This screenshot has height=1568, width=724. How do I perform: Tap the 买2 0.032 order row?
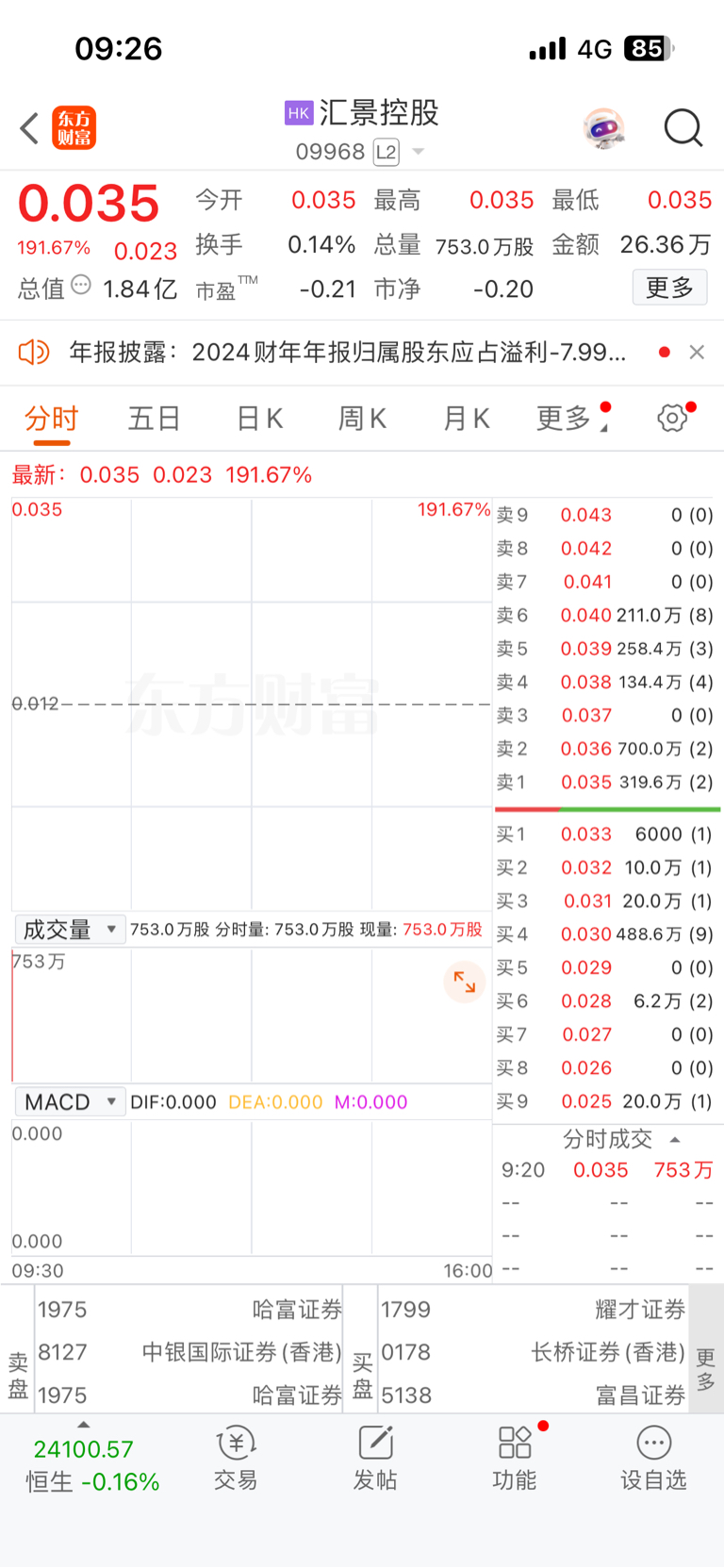coord(605,867)
